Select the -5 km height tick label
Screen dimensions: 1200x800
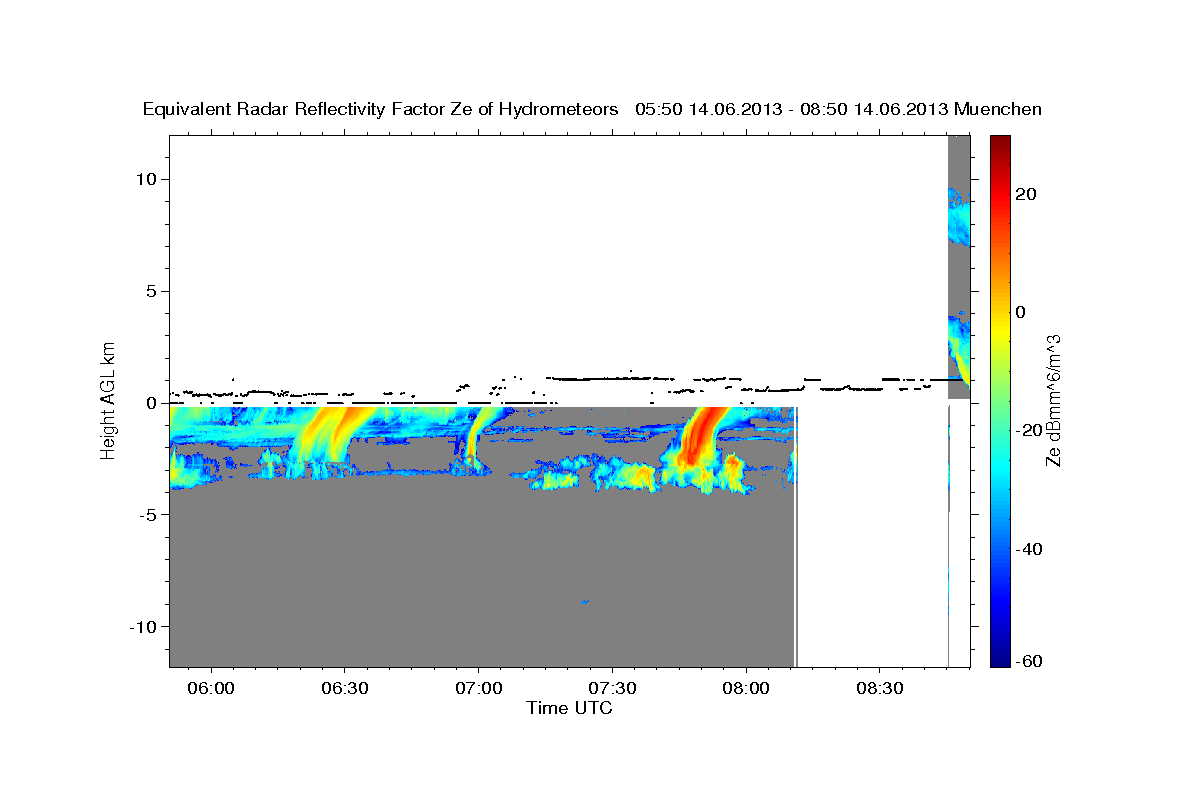(149, 514)
